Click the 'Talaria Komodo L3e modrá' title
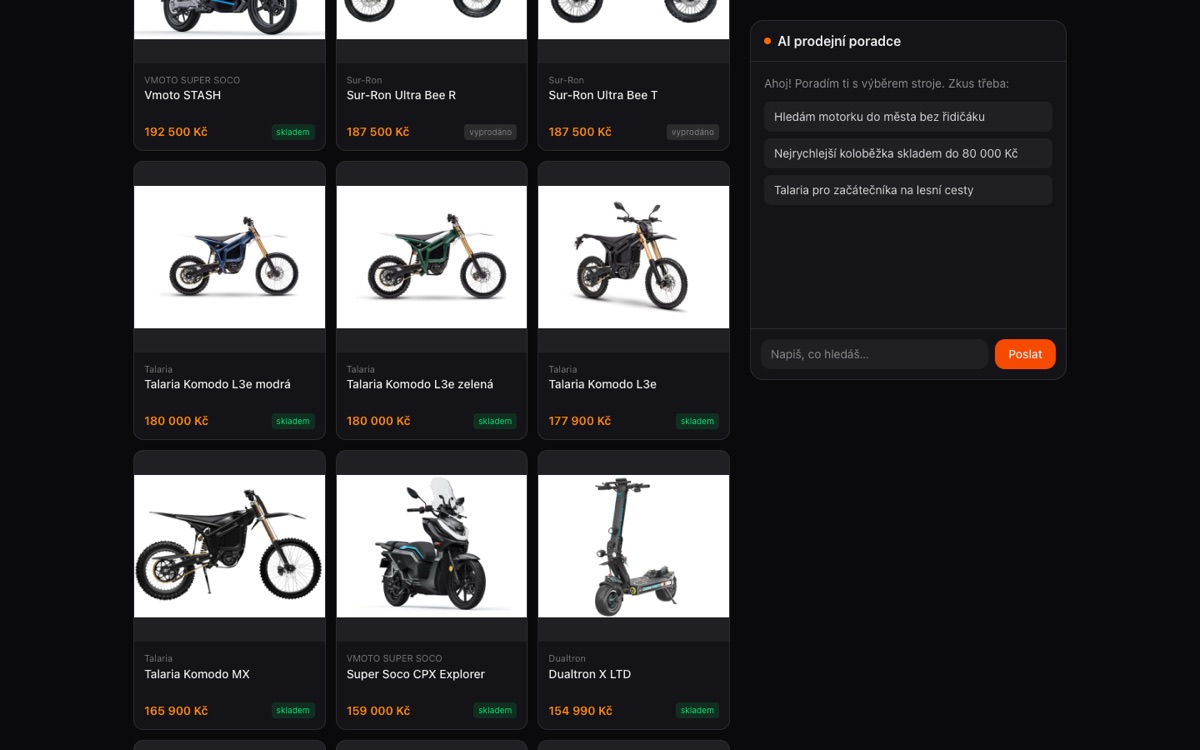1200x750 pixels. [x=217, y=384]
